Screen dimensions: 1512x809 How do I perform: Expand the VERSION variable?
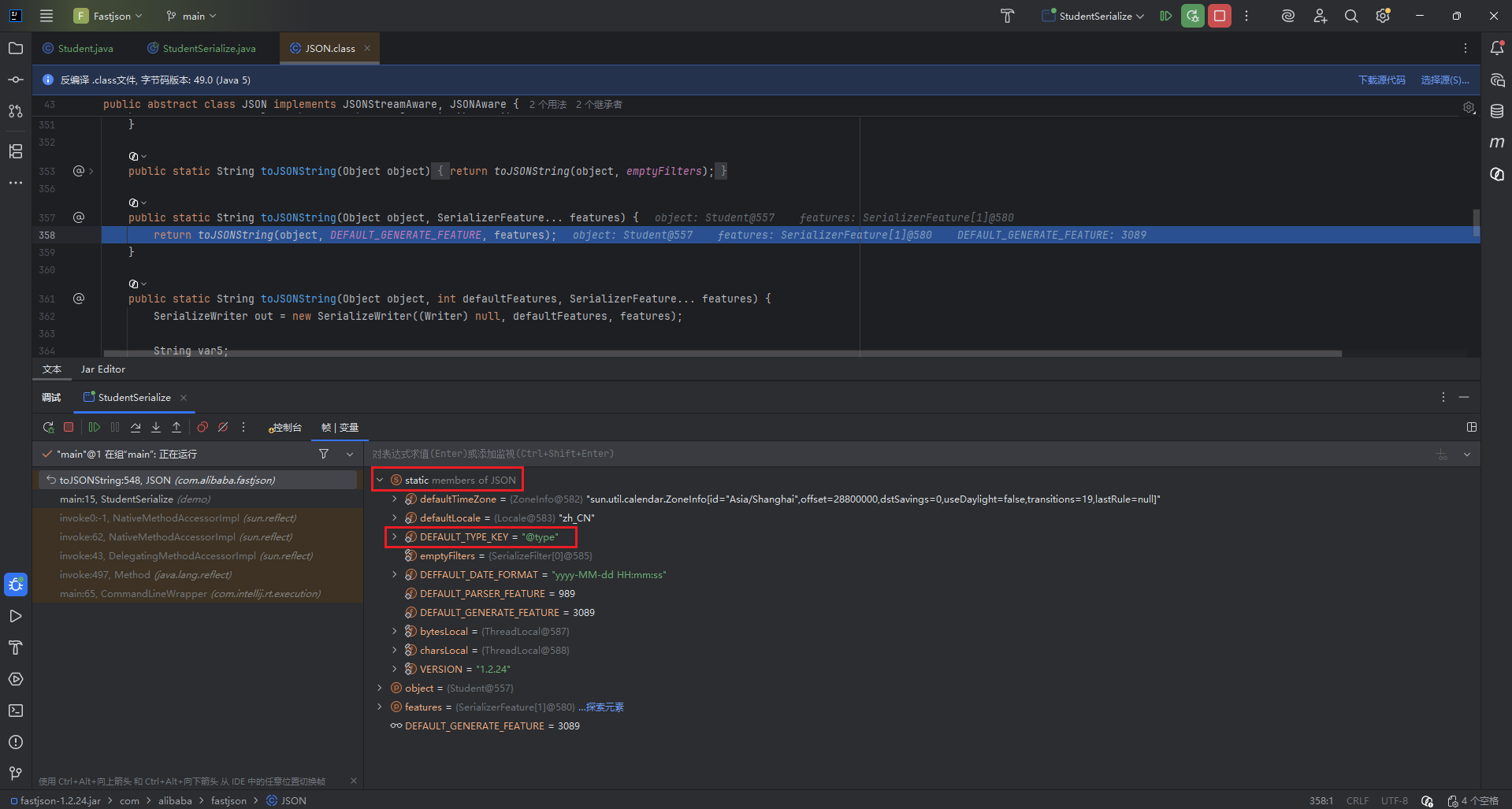click(x=395, y=669)
